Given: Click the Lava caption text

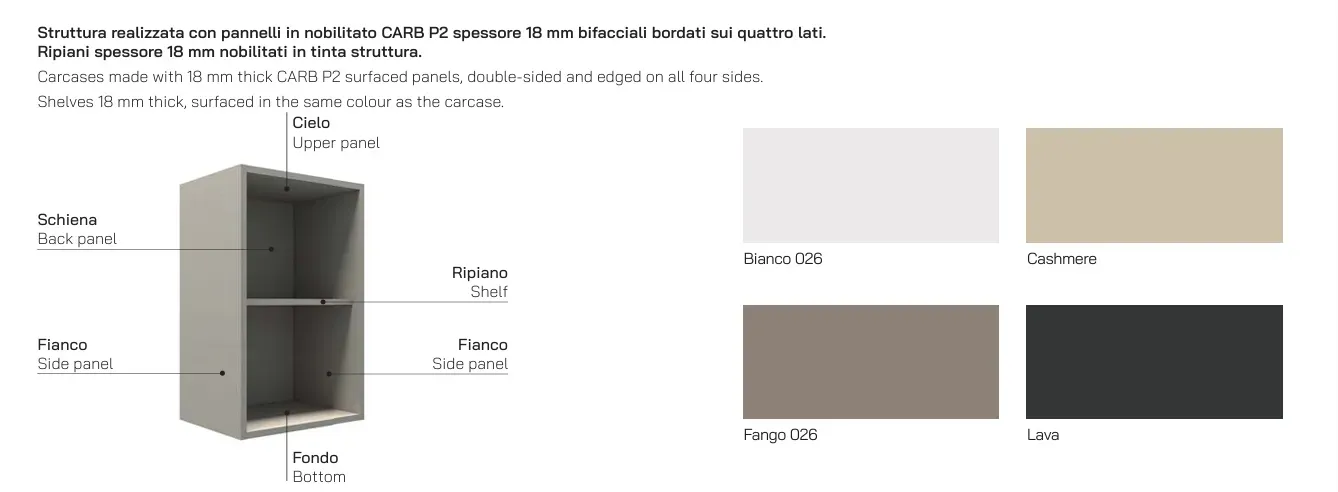Looking at the screenshot, I should point(1043,435).
